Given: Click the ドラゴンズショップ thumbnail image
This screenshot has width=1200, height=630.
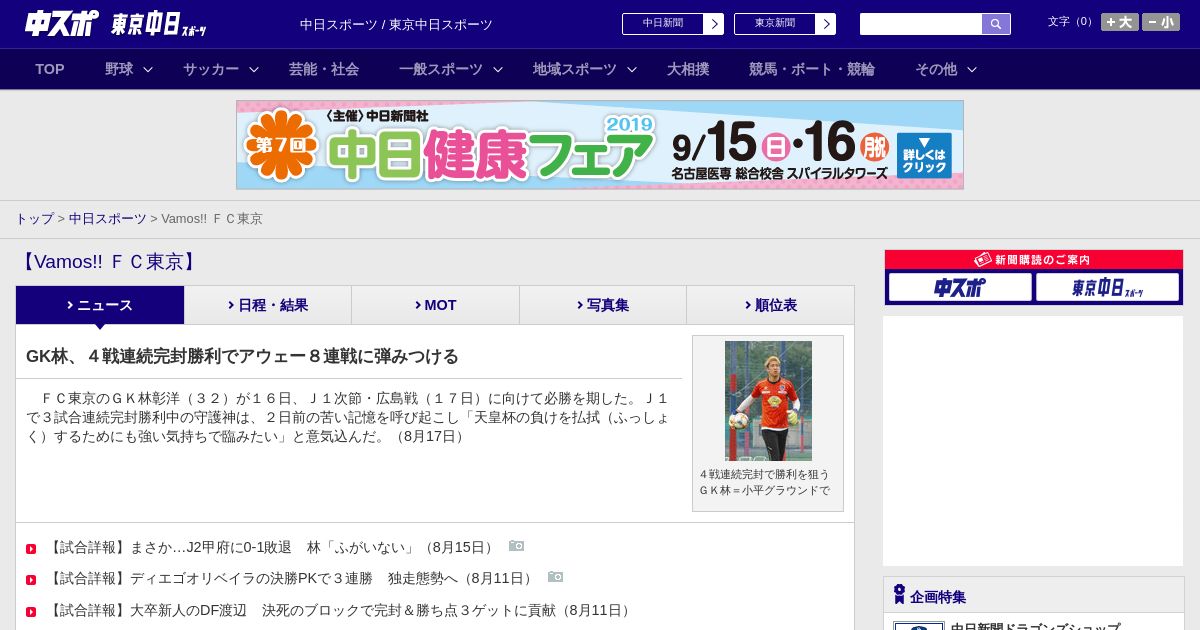Looking at the screenshot, I should click(x=919, y=626).
